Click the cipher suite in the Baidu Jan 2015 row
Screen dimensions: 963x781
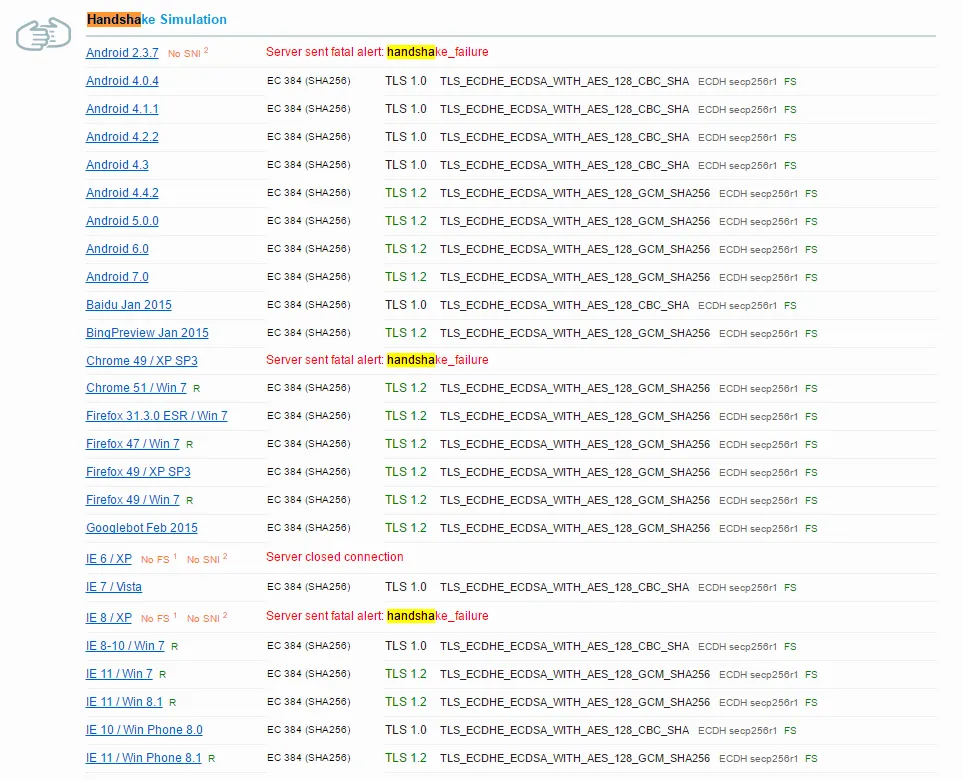(x=564, y=305)
